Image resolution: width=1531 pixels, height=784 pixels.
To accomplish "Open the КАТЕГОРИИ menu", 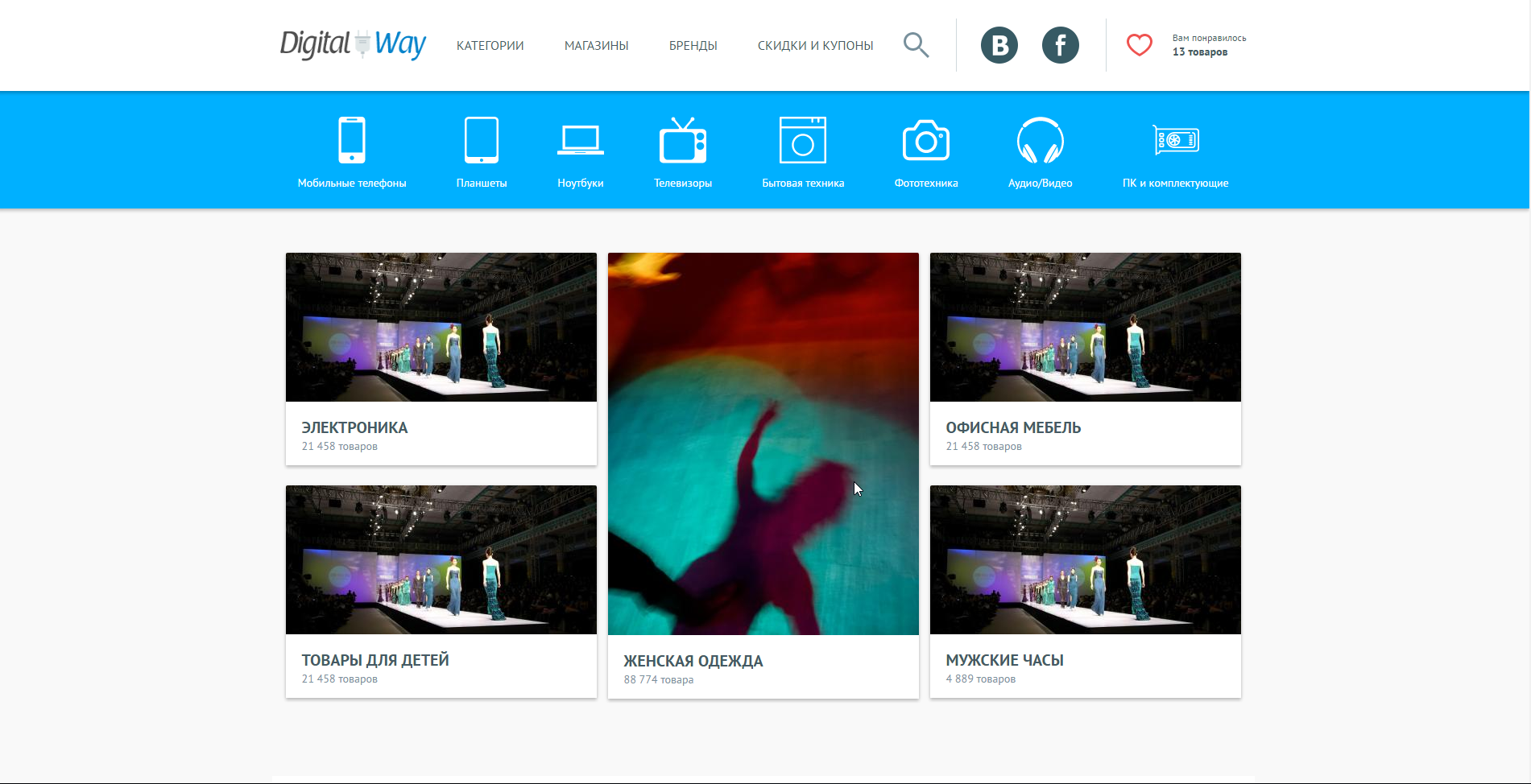I will 490,46.
